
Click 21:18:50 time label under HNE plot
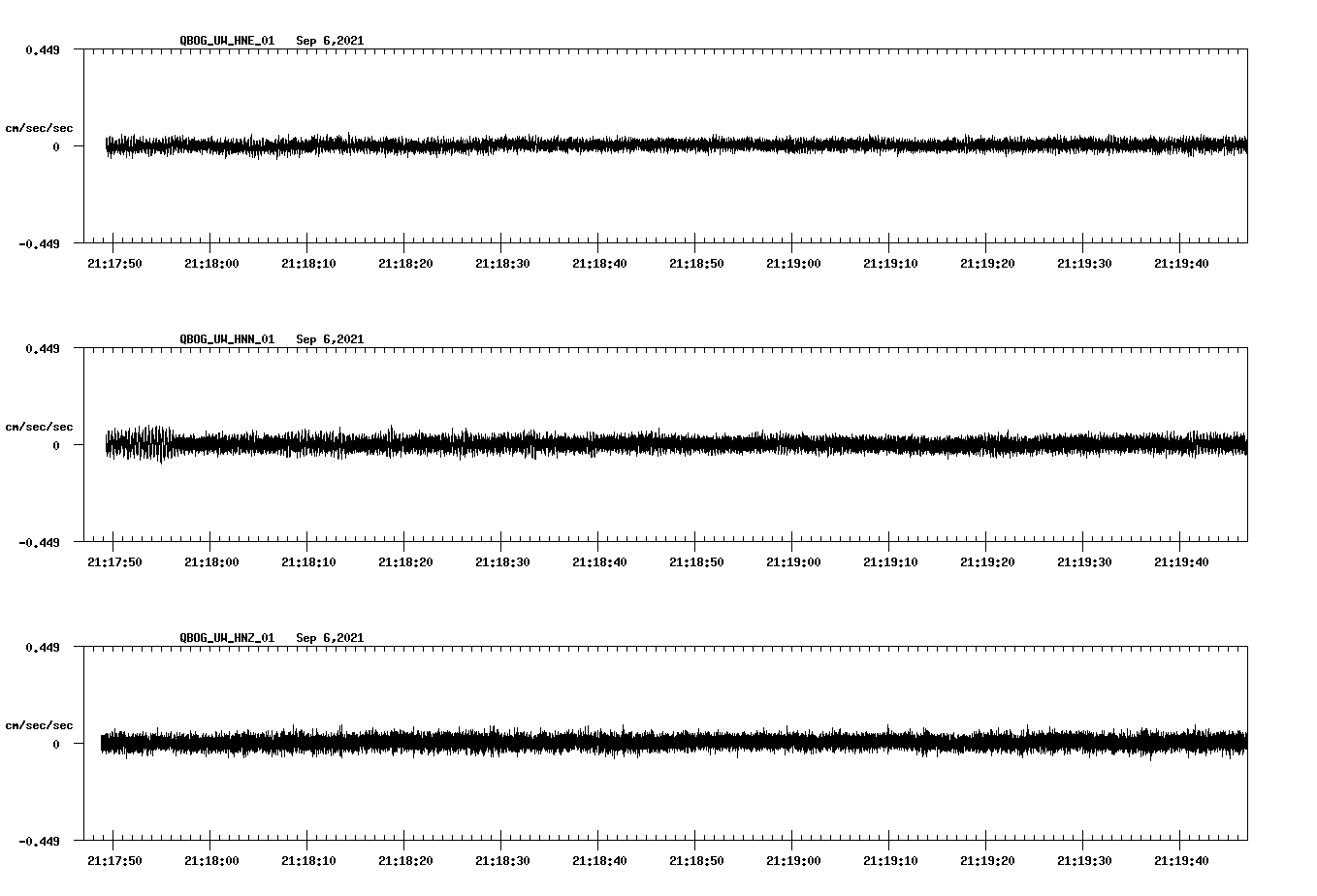pyautogui.click(x=696, y=264)
